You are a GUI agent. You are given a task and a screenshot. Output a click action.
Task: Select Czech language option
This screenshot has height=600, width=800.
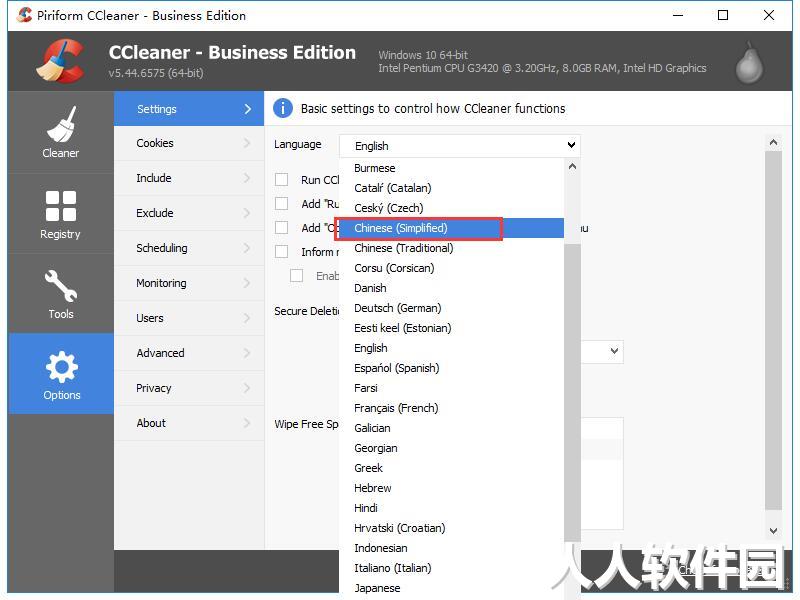[452, 208]
